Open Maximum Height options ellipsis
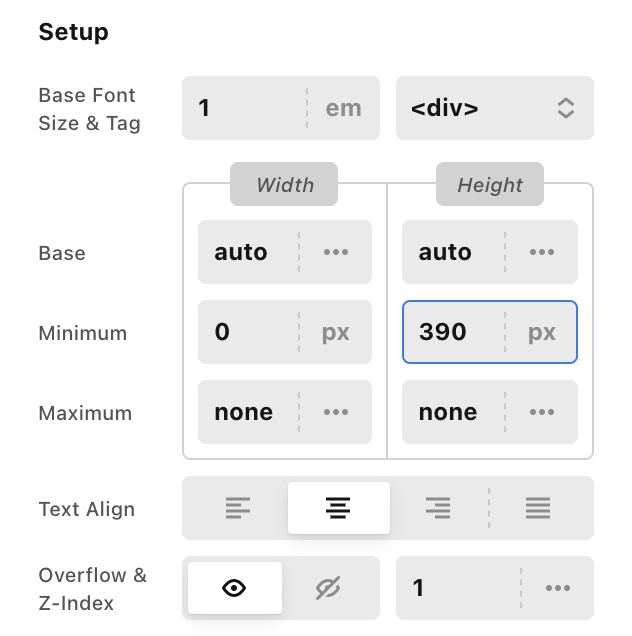The height and width of the screenshot is (636, 632). tap(541, 412)
